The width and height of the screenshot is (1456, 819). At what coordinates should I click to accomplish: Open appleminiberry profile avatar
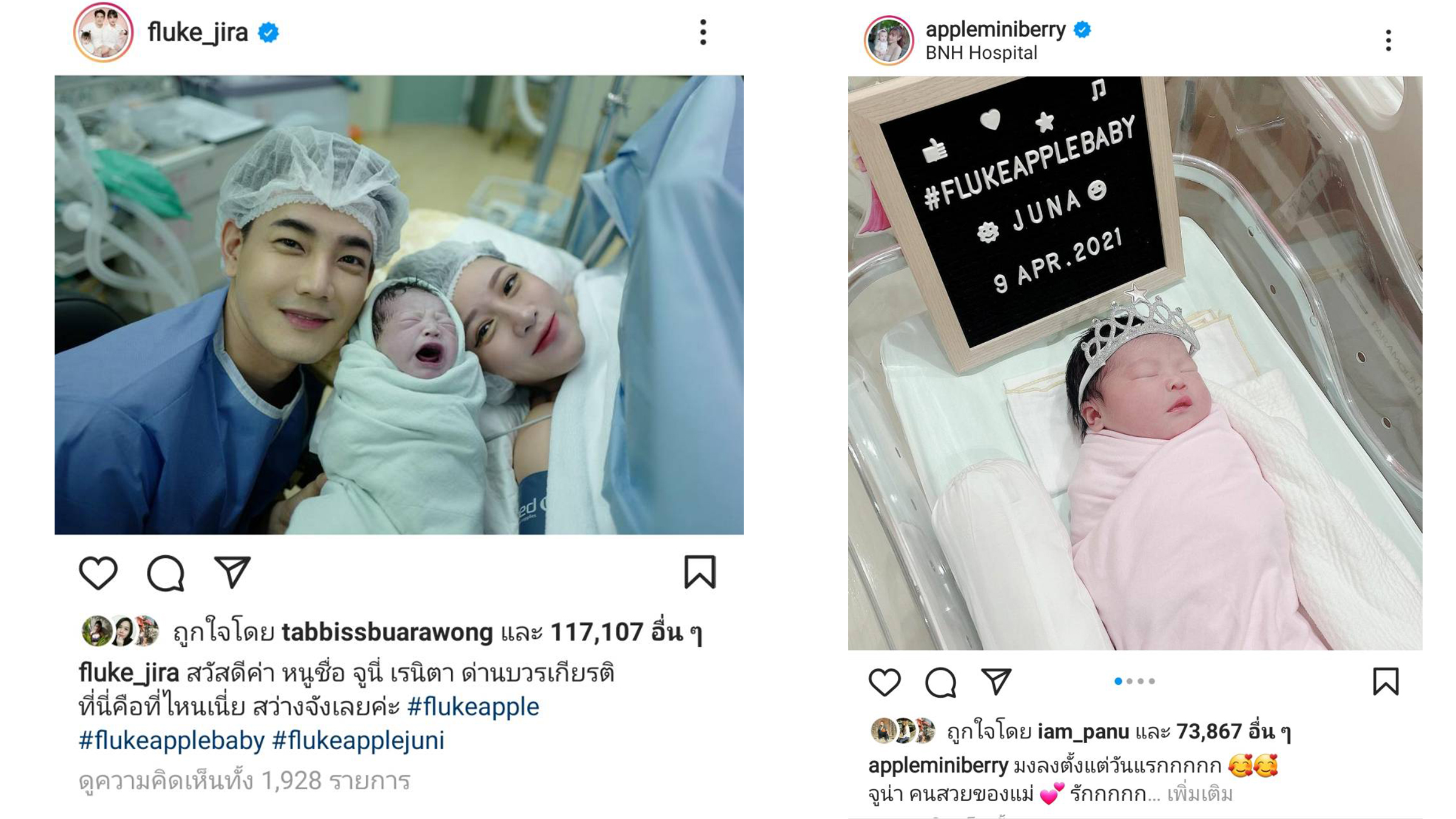(x=889, y=41)
